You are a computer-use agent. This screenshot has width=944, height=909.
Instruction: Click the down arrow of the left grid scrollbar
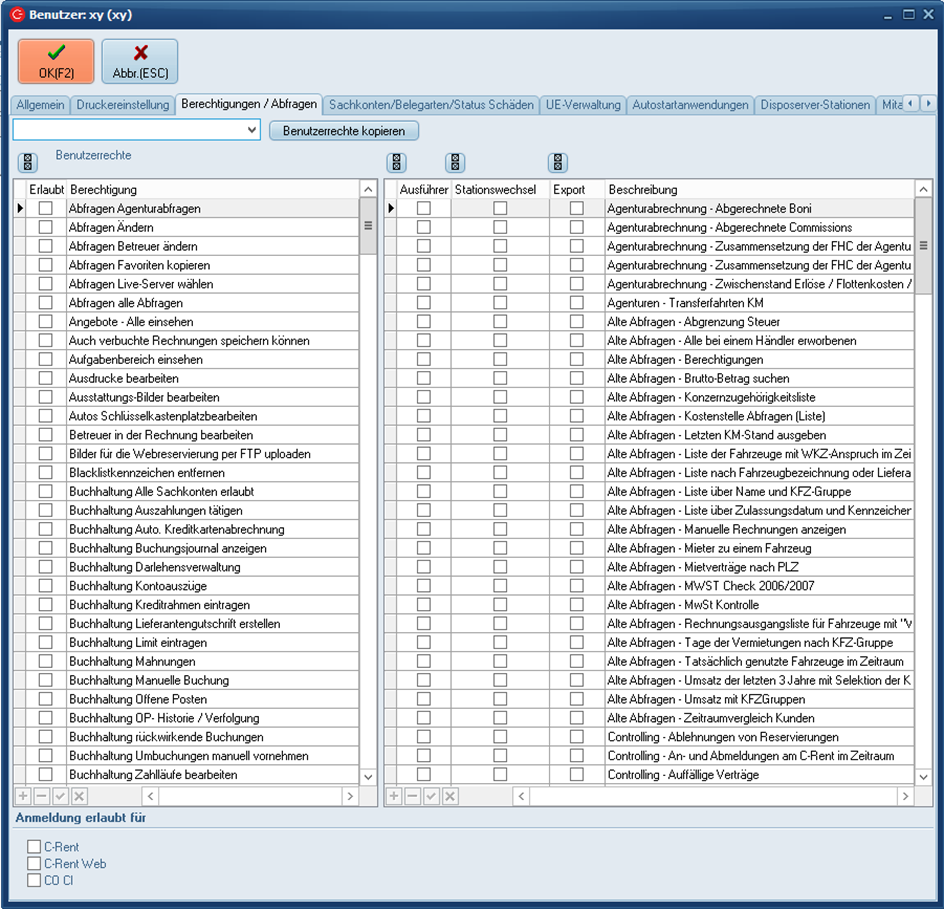pos(367,776)
